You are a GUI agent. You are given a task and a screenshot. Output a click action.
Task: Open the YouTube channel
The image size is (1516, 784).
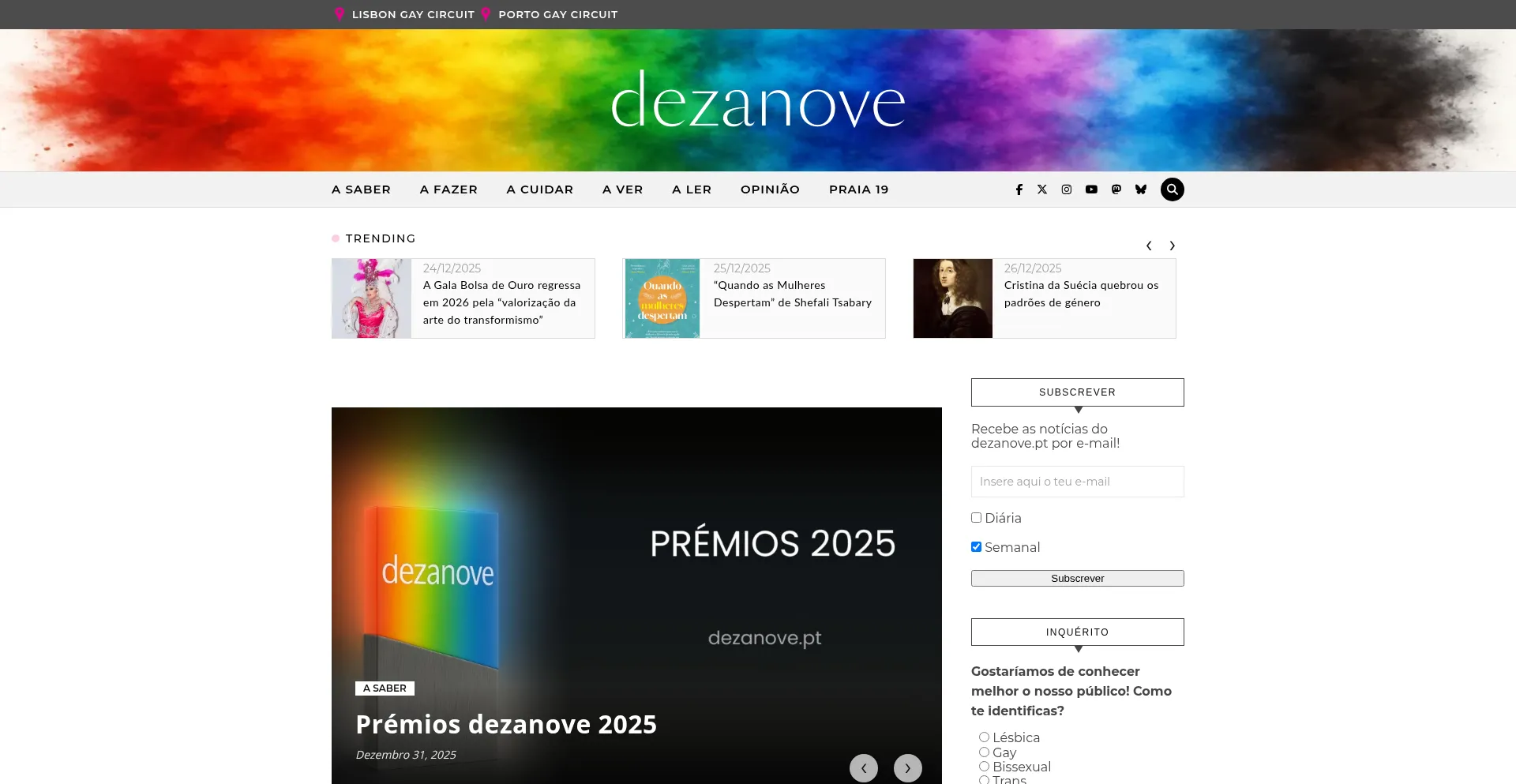pos(1091,189)
